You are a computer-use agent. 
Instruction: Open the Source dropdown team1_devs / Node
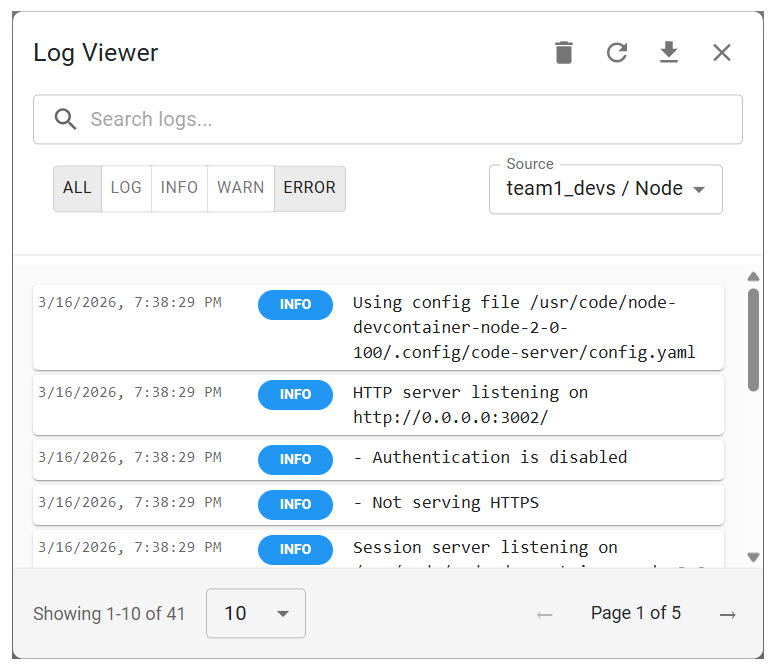click(x=605, y=189)
